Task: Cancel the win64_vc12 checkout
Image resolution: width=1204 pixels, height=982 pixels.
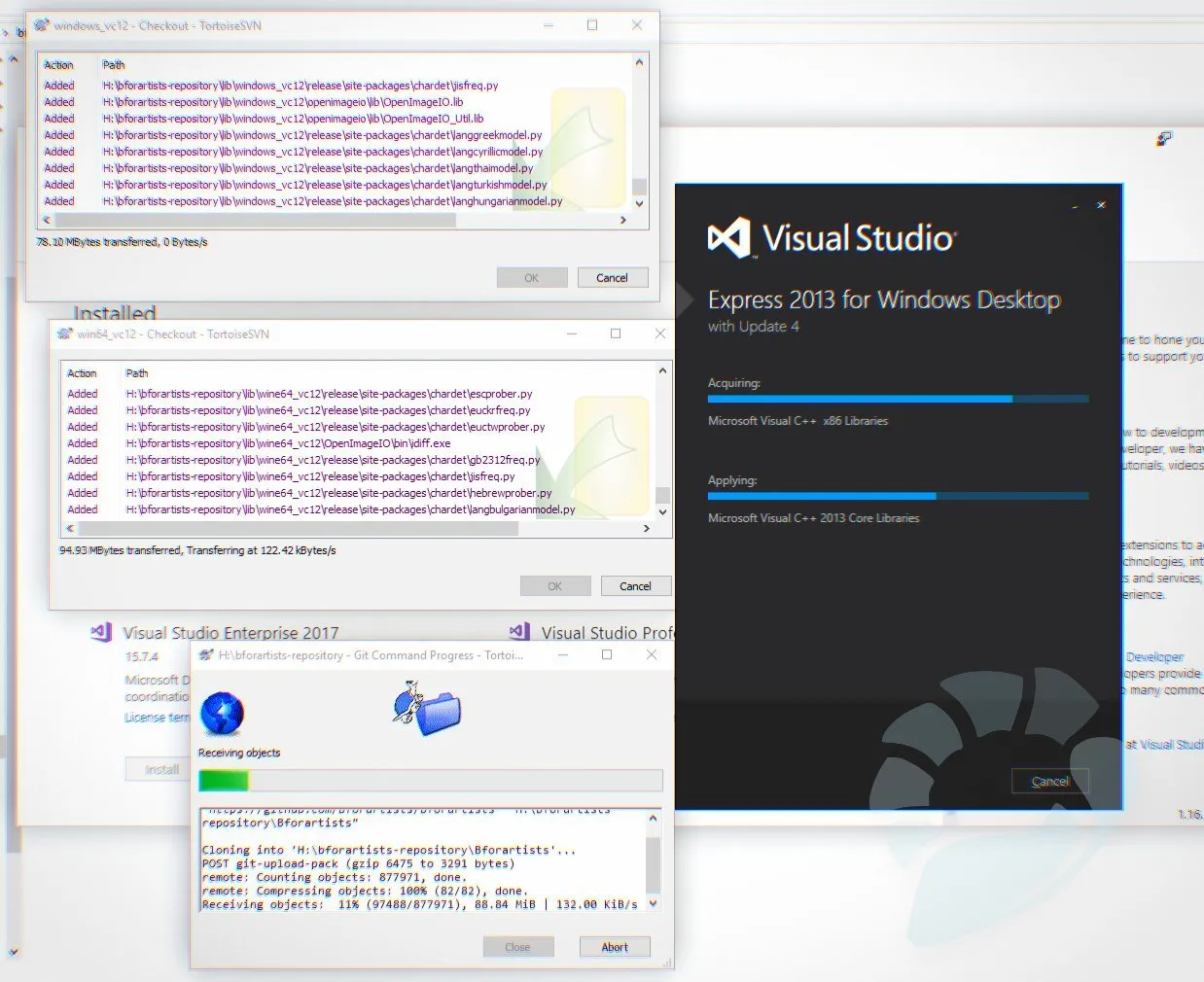Action: (635, 586)
